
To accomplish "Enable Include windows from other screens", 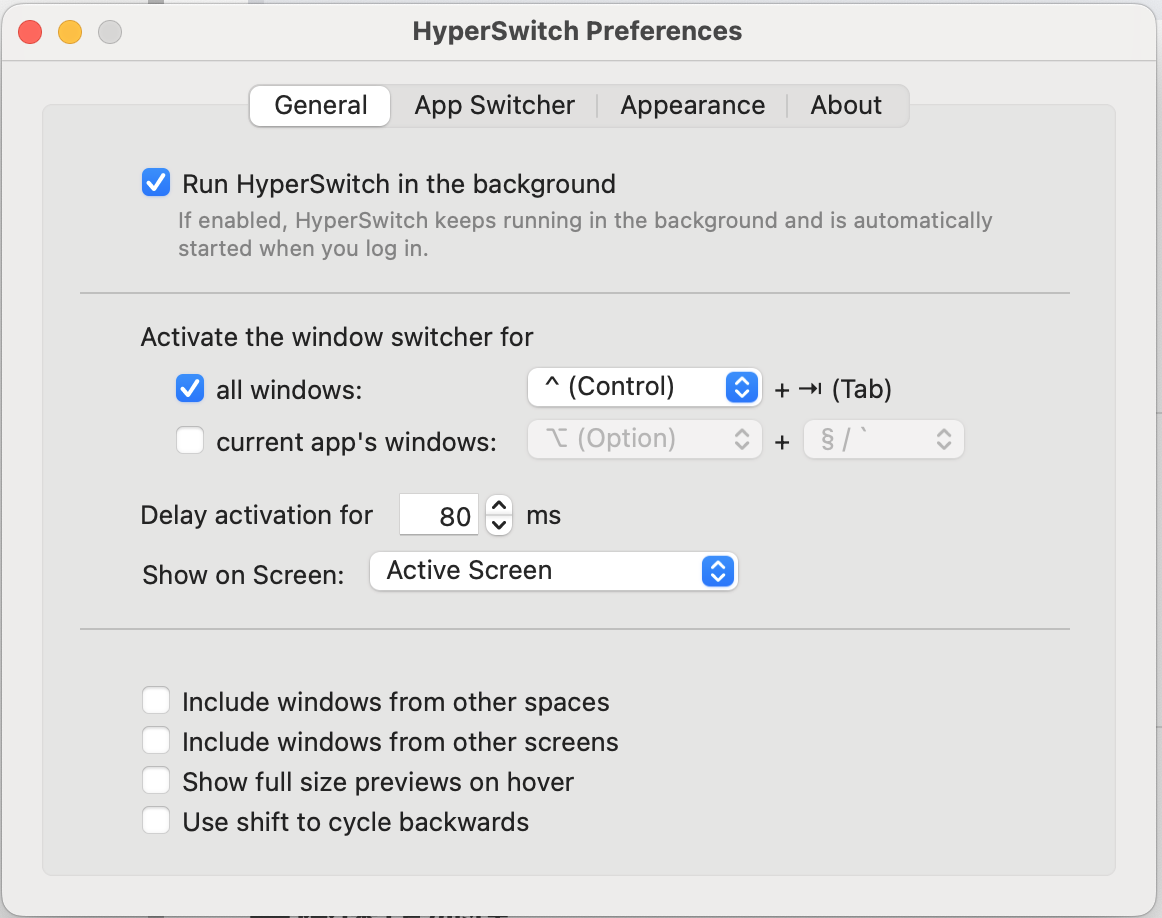I will pyautogui.click(x=156, y=740).
